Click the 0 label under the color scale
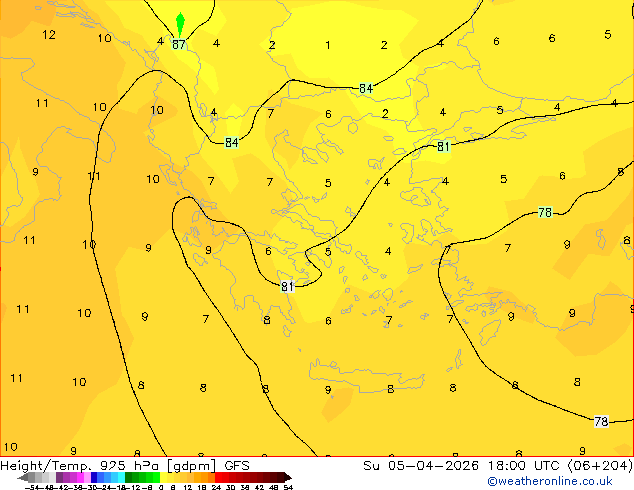This screenshot has height=490, width=634. click(161, 487)
